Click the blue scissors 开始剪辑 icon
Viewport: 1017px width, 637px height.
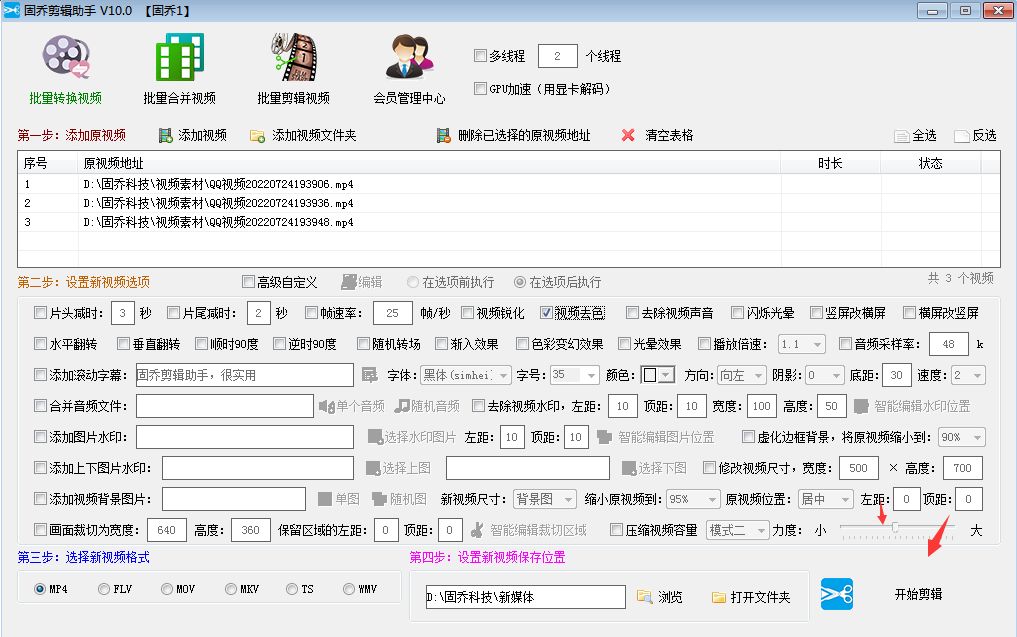837,594
